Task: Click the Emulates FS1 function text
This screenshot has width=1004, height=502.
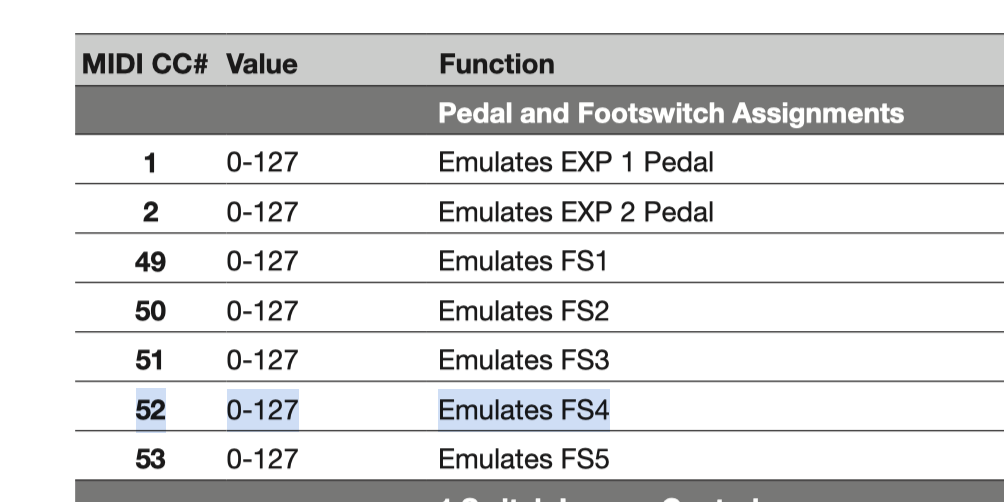Action: click(x=523, y=261)
